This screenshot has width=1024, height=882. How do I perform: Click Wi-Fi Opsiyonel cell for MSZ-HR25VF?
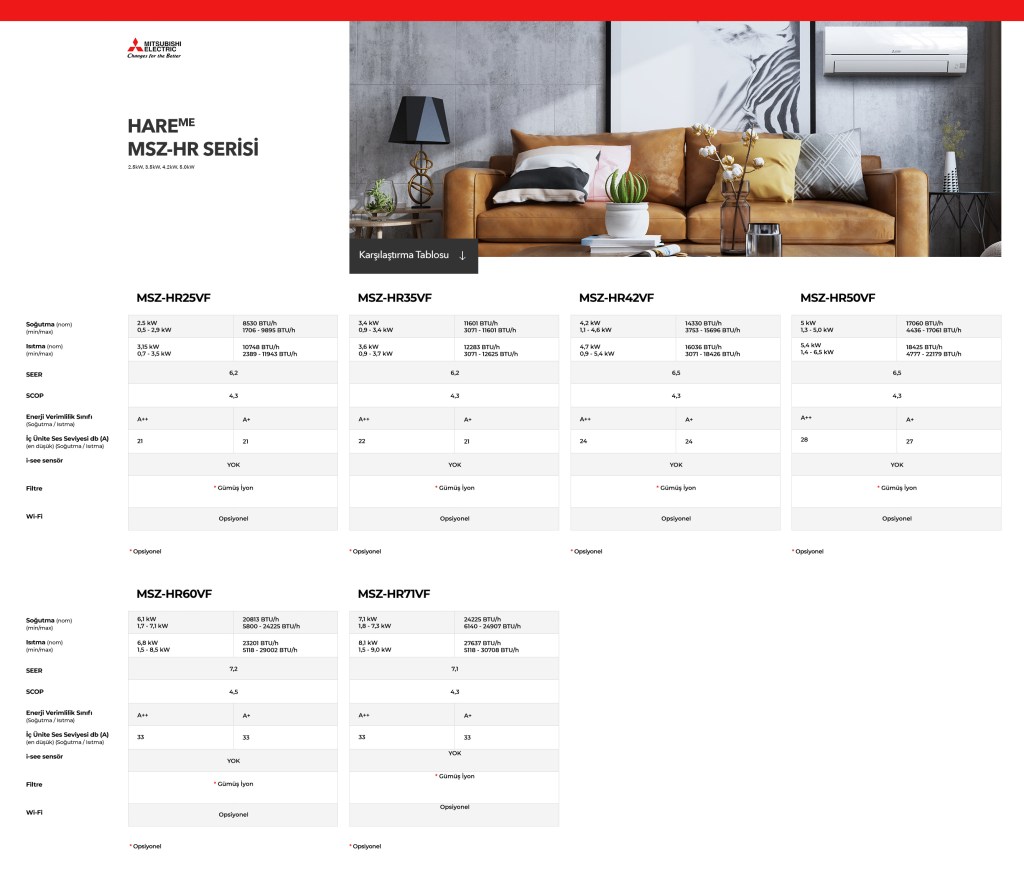pyautogui.click(x=233, y=518)
